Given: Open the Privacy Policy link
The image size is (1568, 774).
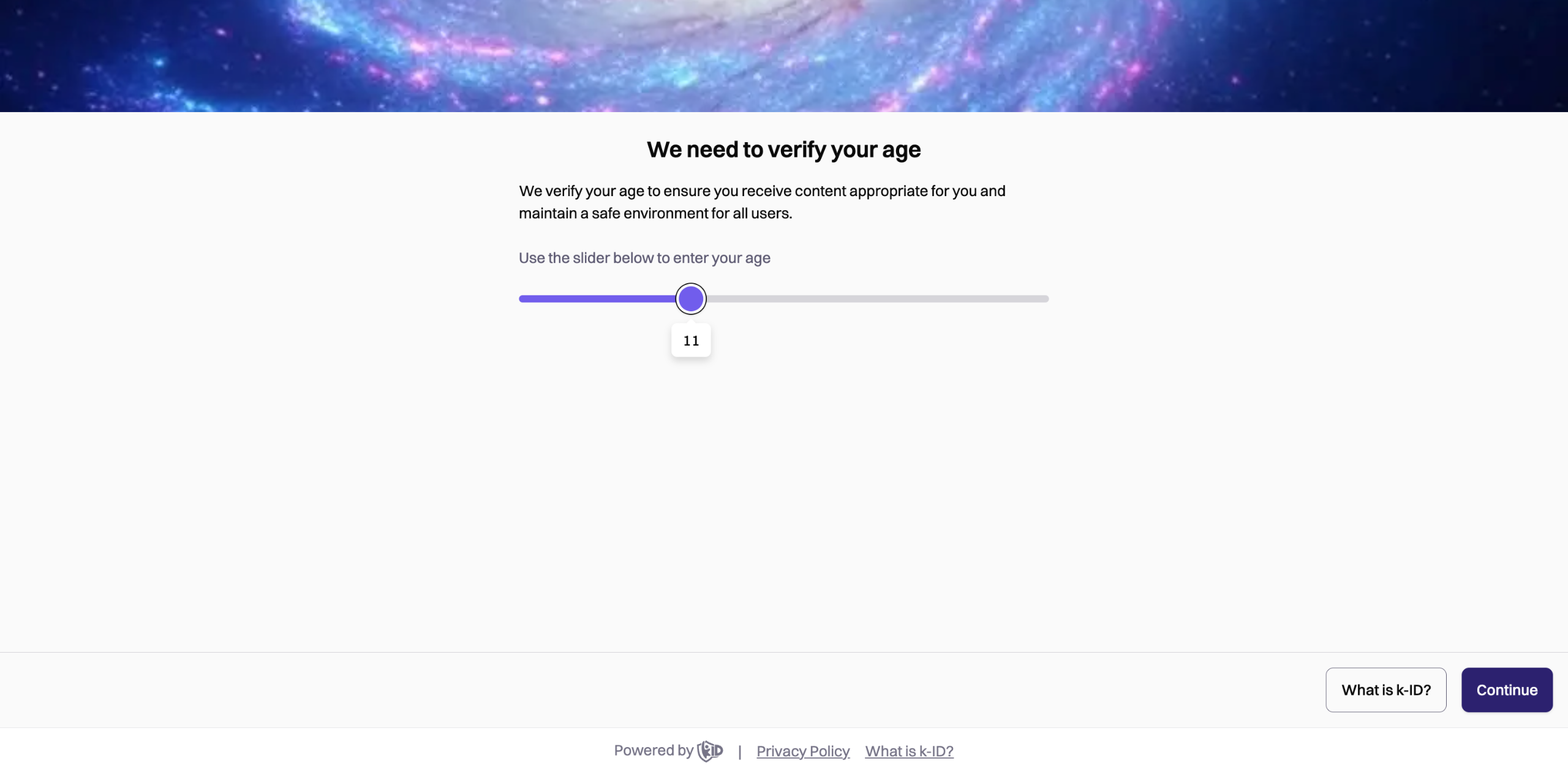Looking at the screenshot, I should click(x=803, y=751).
